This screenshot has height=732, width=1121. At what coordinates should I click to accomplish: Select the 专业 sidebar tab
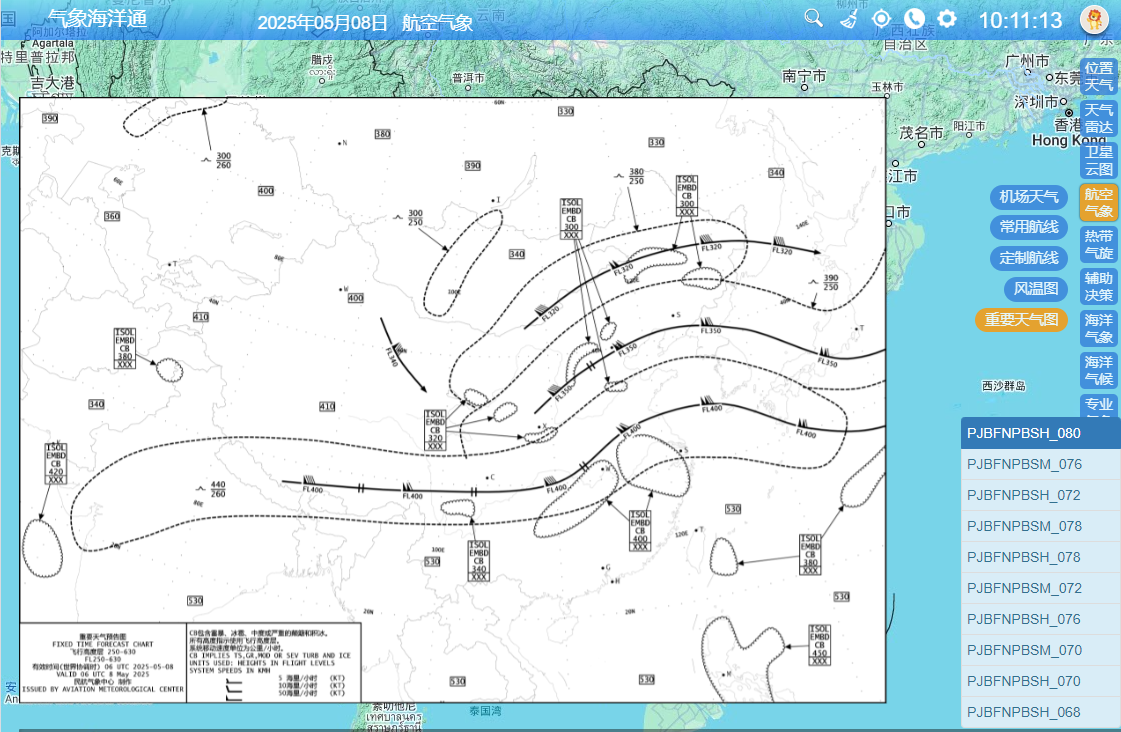tap(1098, 405)
